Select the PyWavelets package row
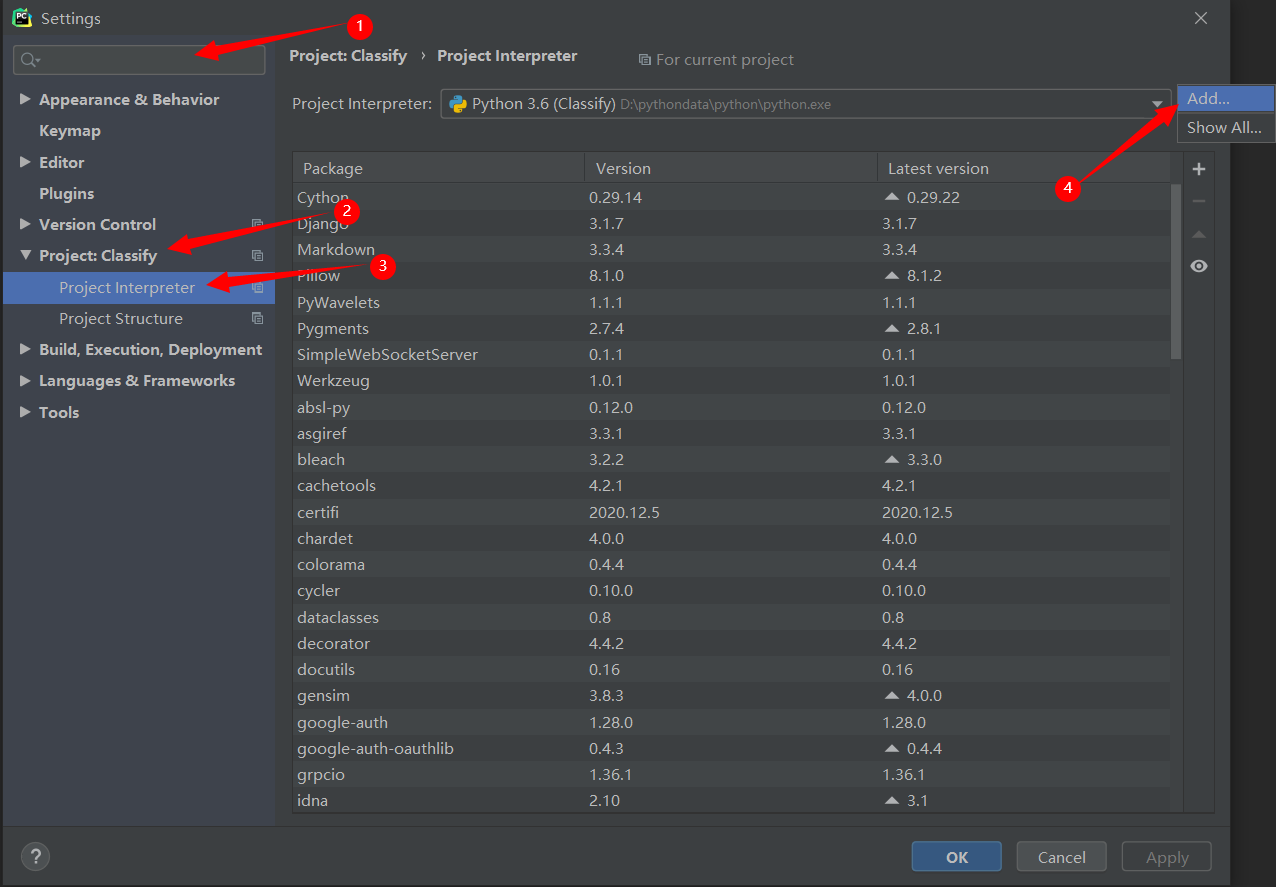Viewport: 1276px width, 887px height. (731, 302)
